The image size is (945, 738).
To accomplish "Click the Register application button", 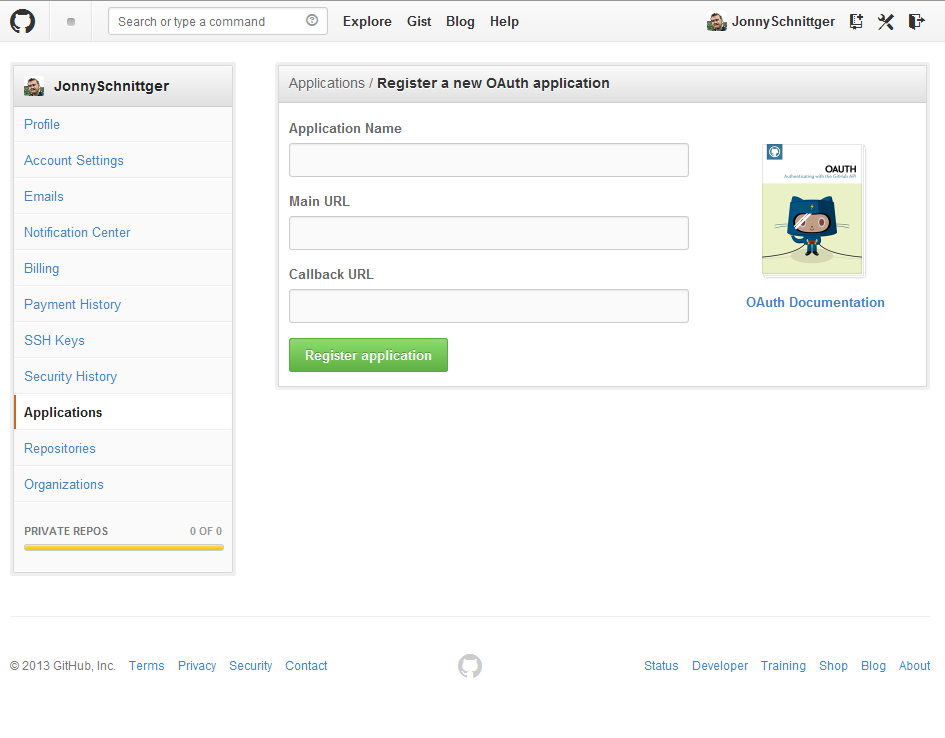I will [x=368, y=355].
